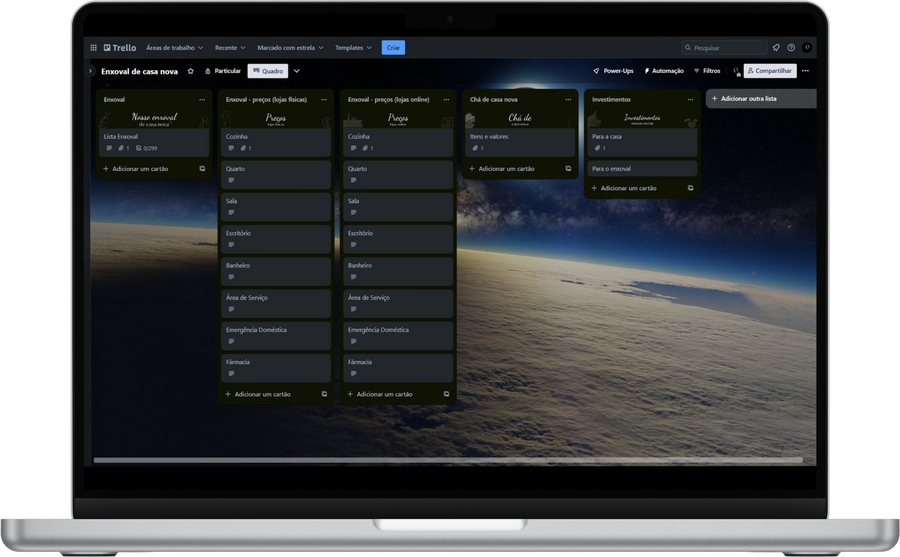Open the notifications bell icon
This screenshot has width=900, height=557.
click(x=776, y=47)
